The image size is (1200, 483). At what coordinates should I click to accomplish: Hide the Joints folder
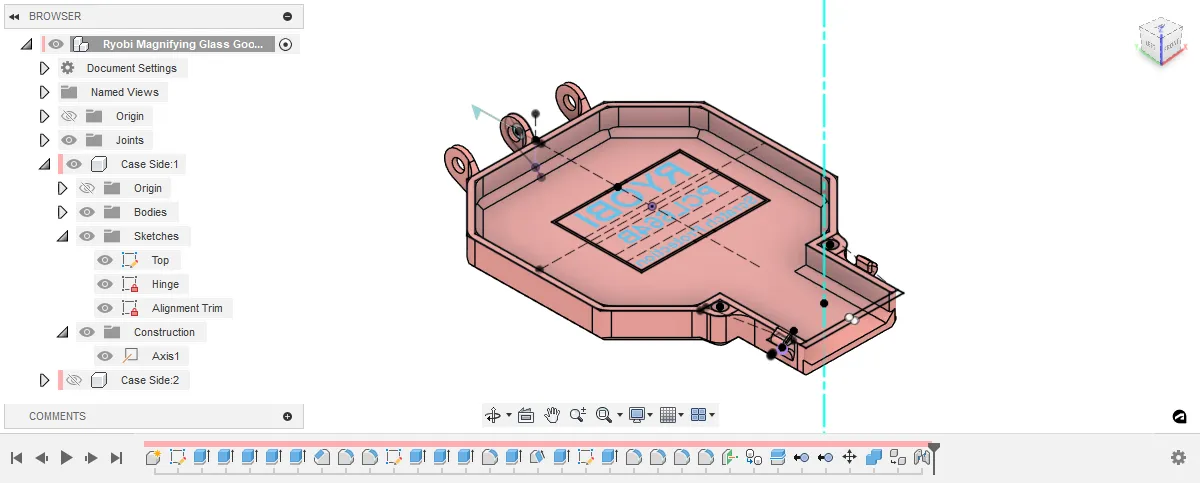tap(68, 140)
